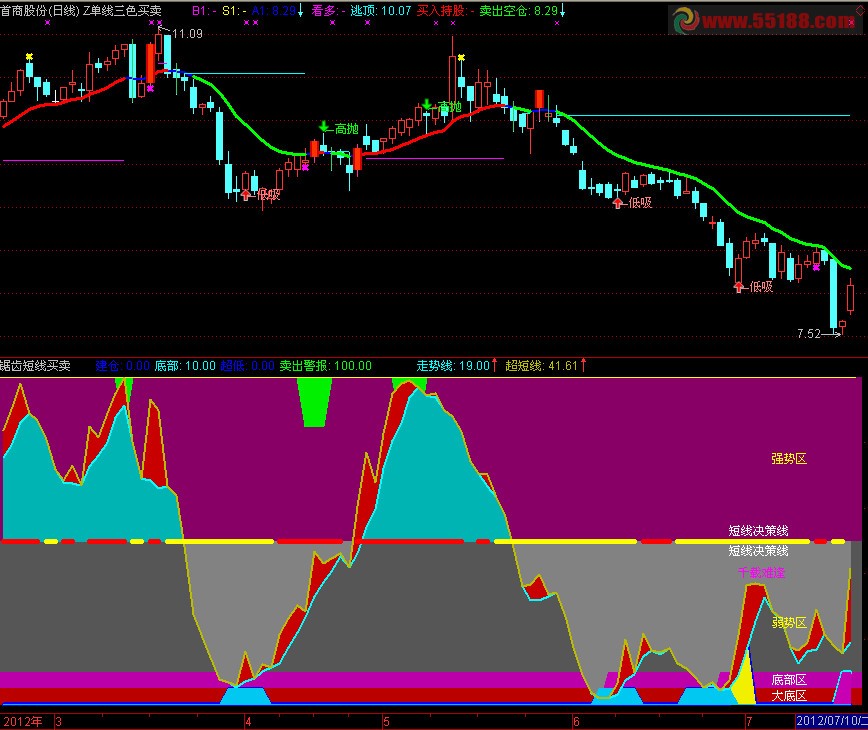Click the month 6 marker on the time axis
Screen dimensions: 868x730
(x=576, y=722)
